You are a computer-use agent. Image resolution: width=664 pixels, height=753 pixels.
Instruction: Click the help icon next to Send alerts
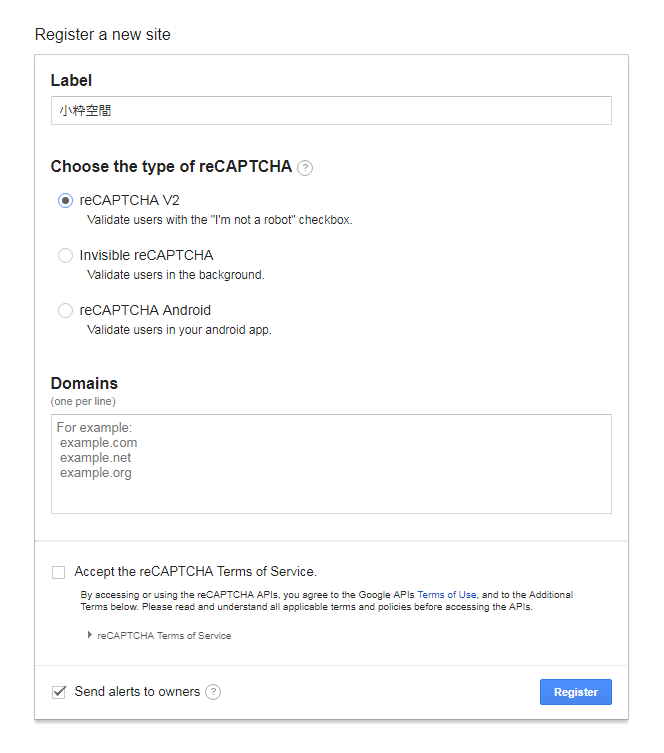213,692
